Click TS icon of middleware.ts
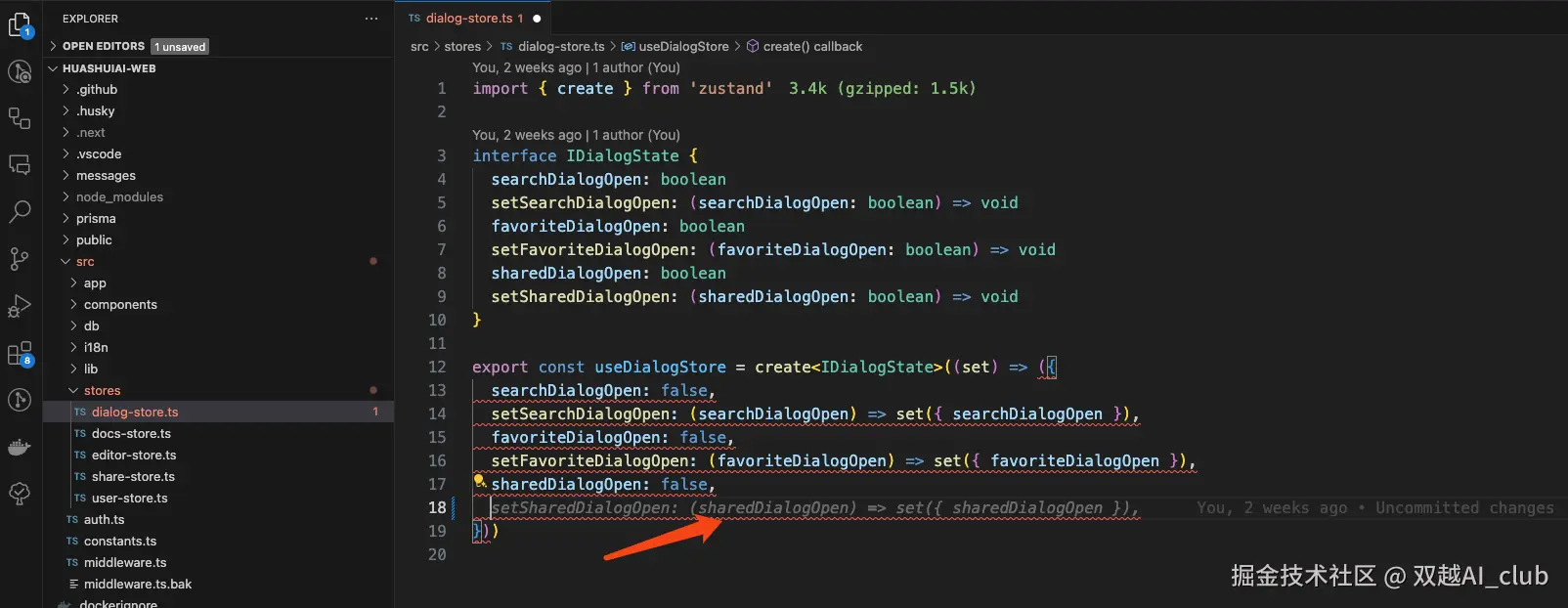The width and height of the screenshot is (1568, 608). (72, 563)
